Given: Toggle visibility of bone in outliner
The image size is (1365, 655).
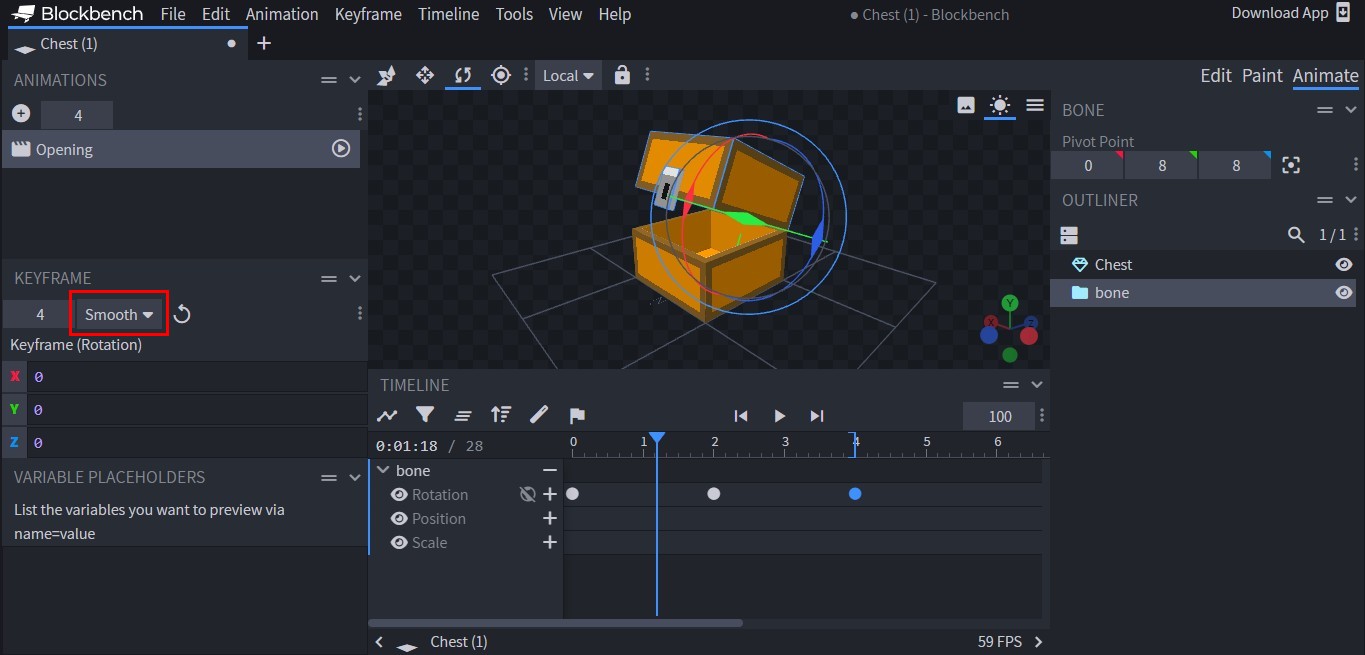Looking at the screenshot, I should click(1343, 293).
